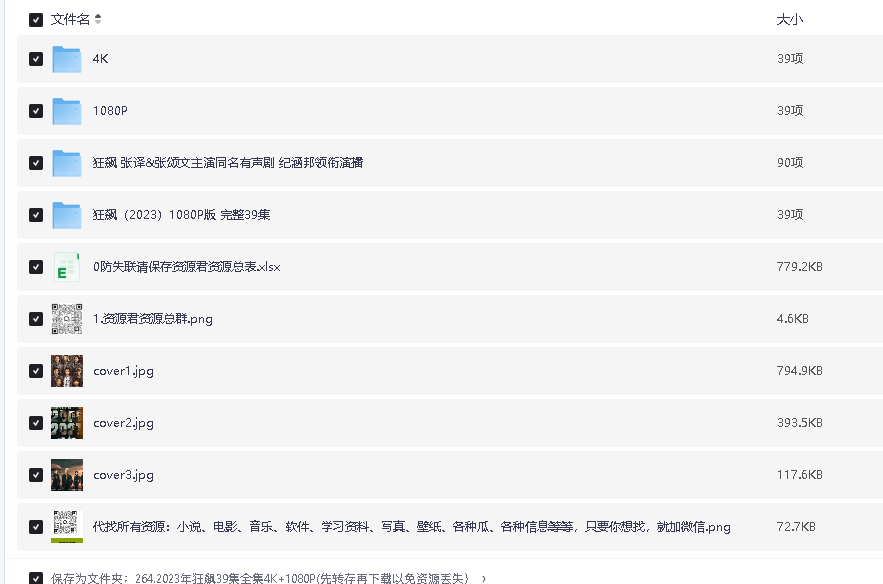Toggle the select-all checkbox in the header

35,18
